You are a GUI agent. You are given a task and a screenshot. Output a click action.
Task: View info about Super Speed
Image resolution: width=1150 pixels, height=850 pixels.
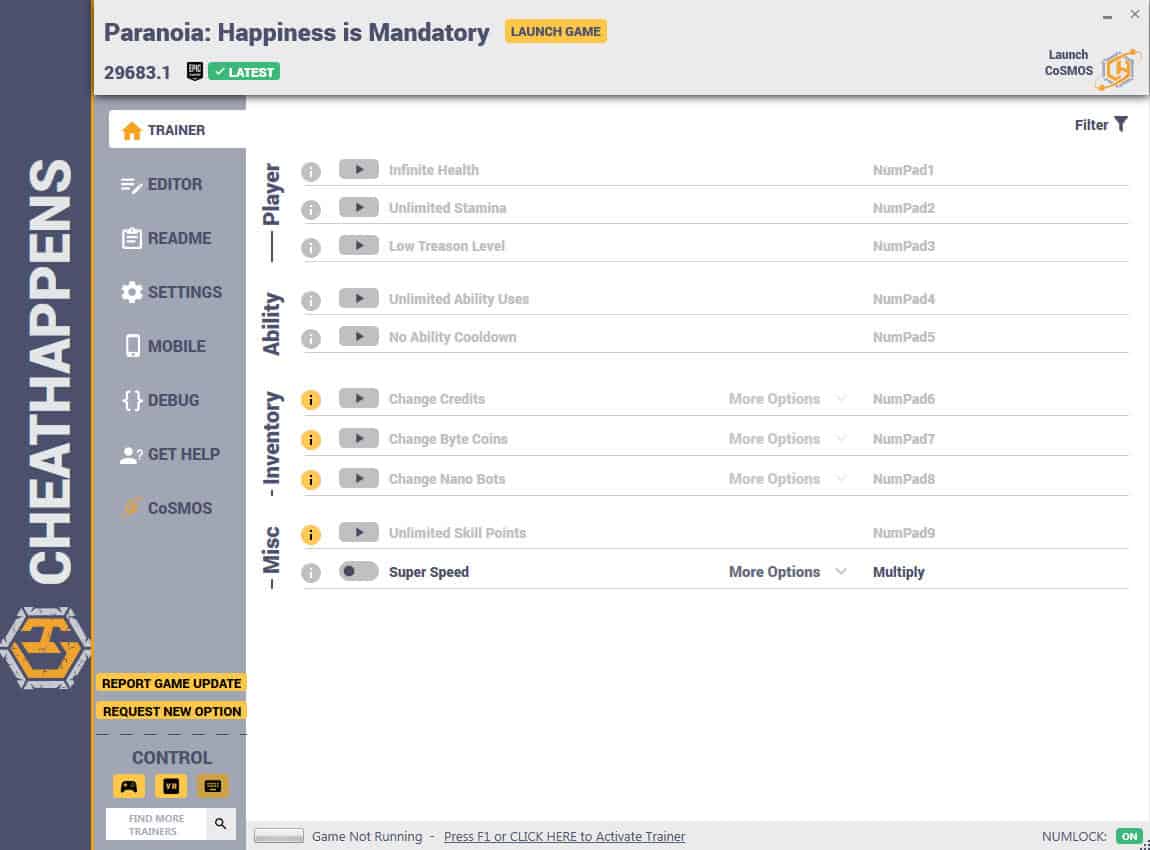click(x=311, y=573)
